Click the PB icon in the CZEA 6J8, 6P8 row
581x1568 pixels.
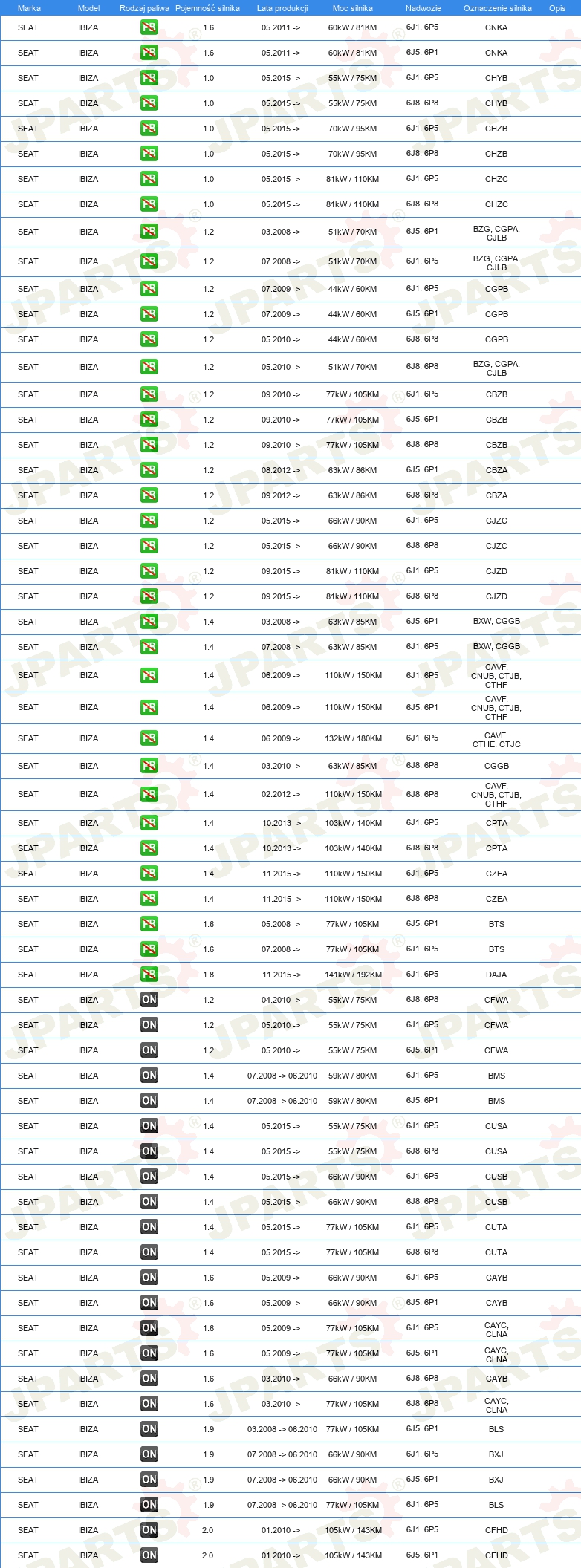[x=149, y=899]
